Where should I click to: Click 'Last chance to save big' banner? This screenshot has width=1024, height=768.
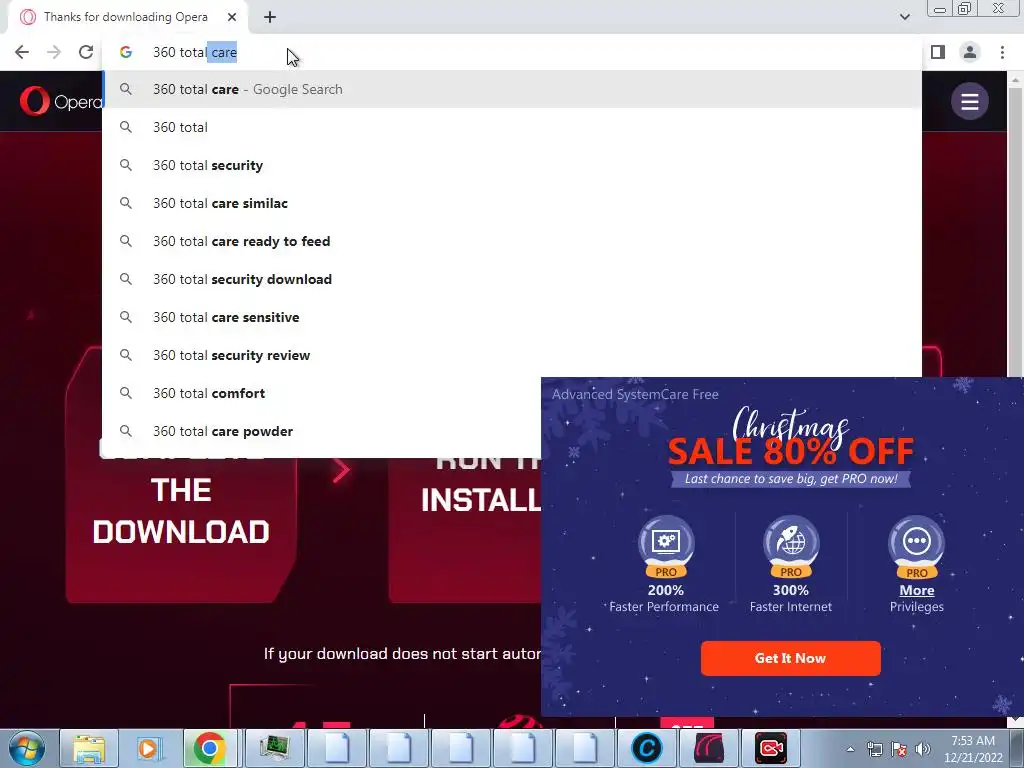[791, 479]
